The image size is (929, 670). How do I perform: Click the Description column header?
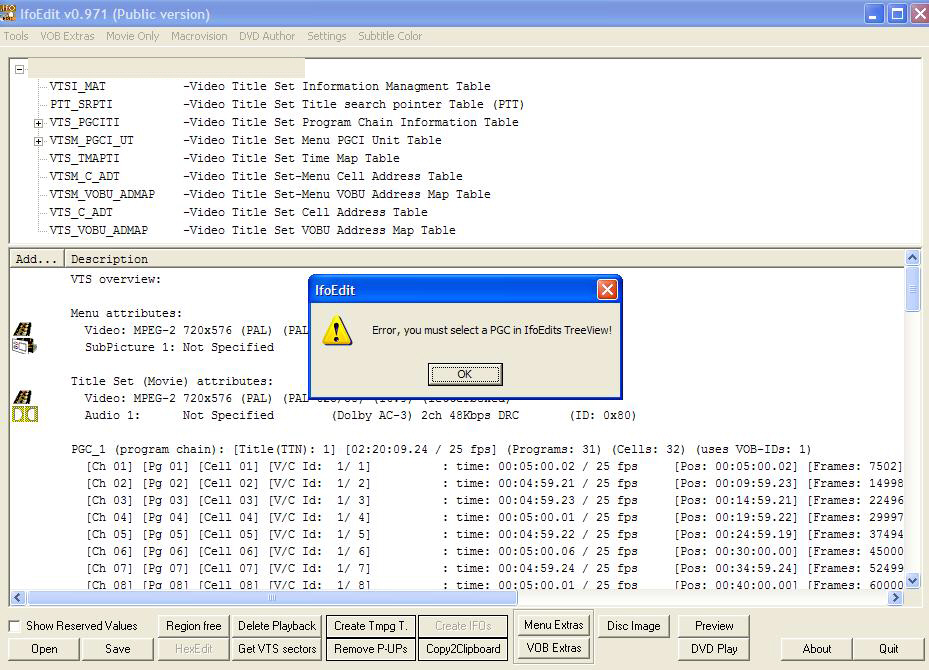(x=485, y=259)
